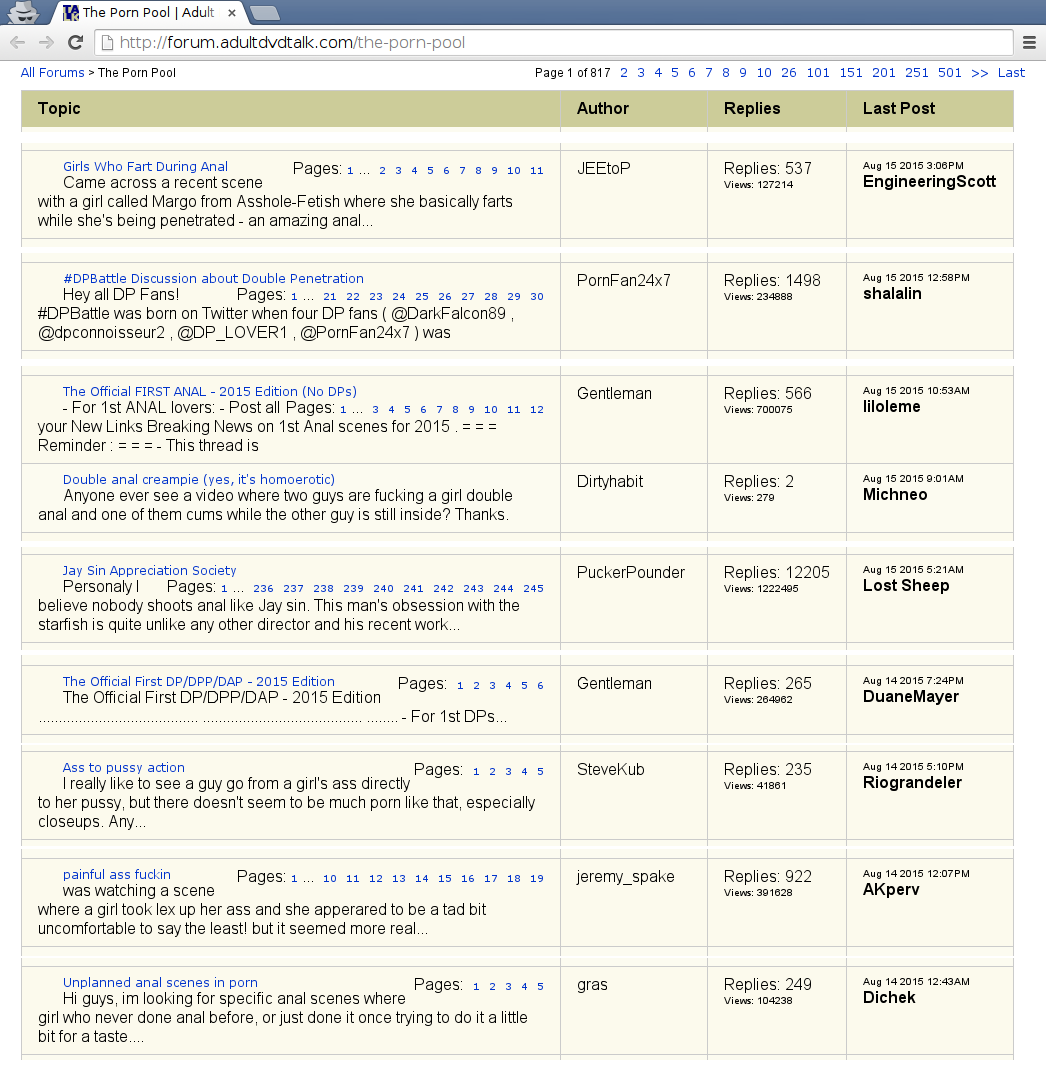Click author name jeremy_spake

(625, 877)
